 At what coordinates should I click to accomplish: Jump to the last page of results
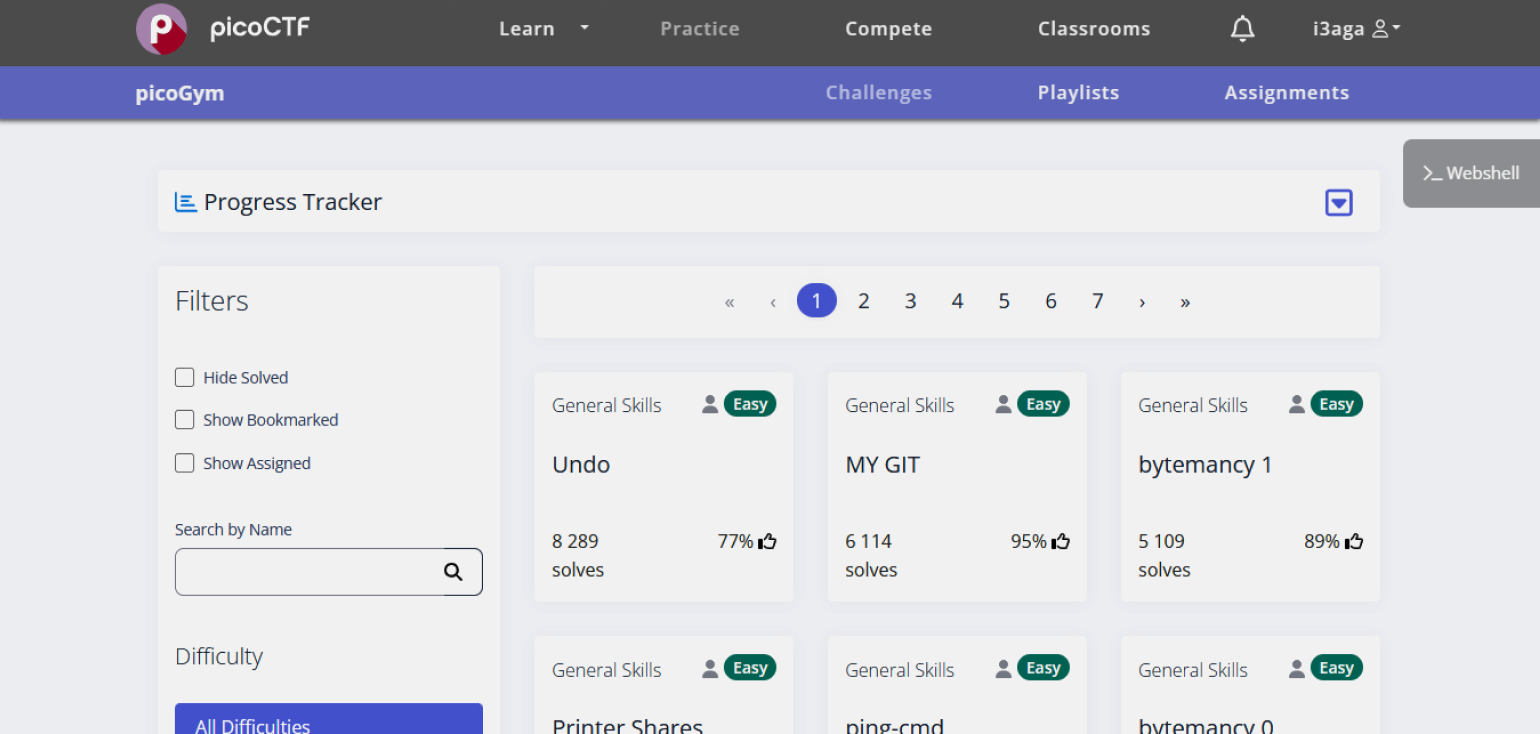pyautogui.click(x=1185, y=302)
